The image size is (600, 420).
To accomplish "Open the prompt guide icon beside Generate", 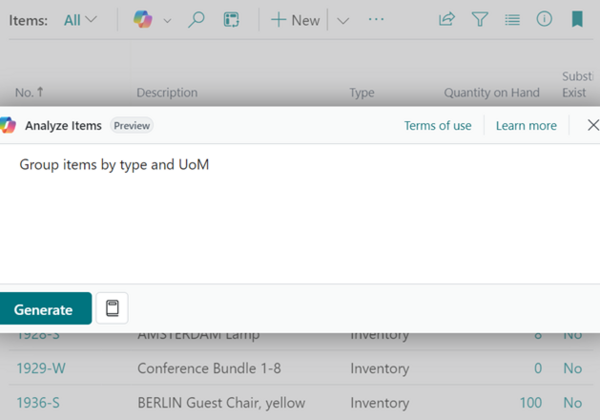I will coord(112,308).
